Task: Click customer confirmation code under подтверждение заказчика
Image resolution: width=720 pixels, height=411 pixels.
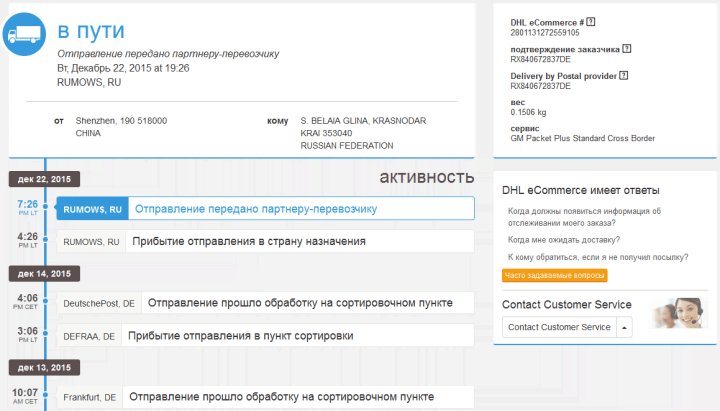Action: coord(540,59)
